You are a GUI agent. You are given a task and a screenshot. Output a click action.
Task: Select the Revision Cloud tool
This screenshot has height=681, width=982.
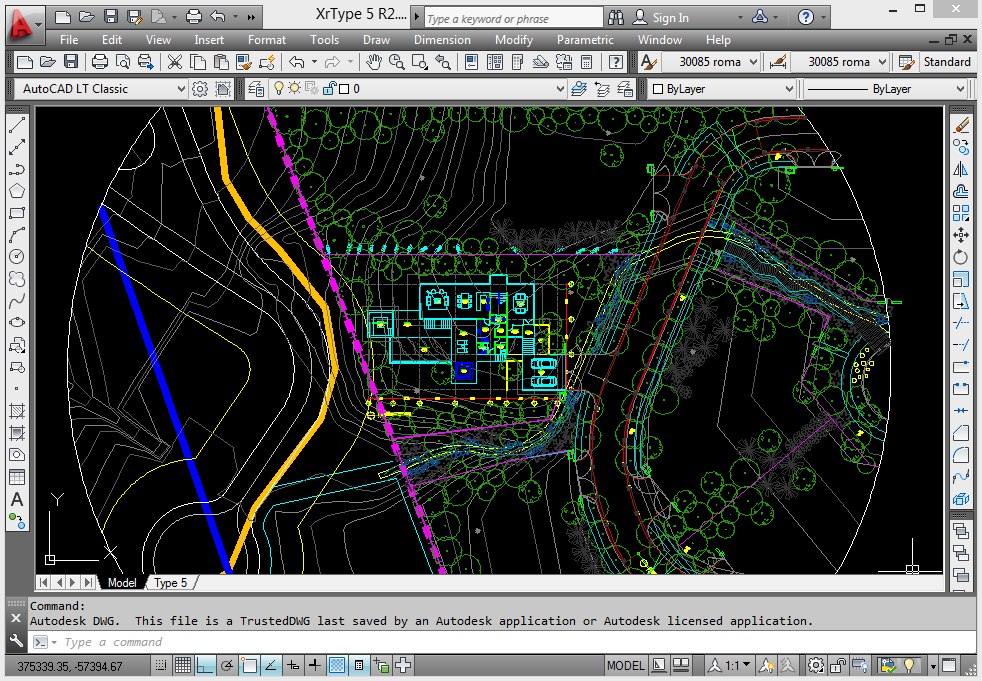point(17,279)
